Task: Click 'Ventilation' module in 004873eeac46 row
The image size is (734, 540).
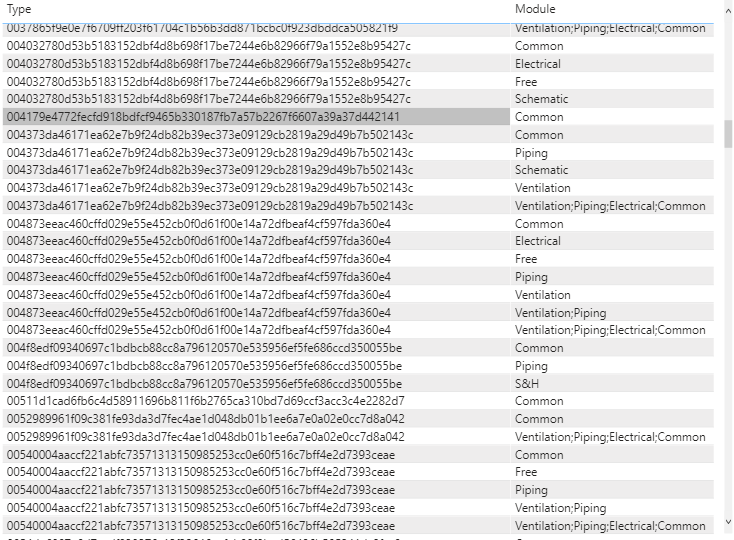Action: coord(543,295)
